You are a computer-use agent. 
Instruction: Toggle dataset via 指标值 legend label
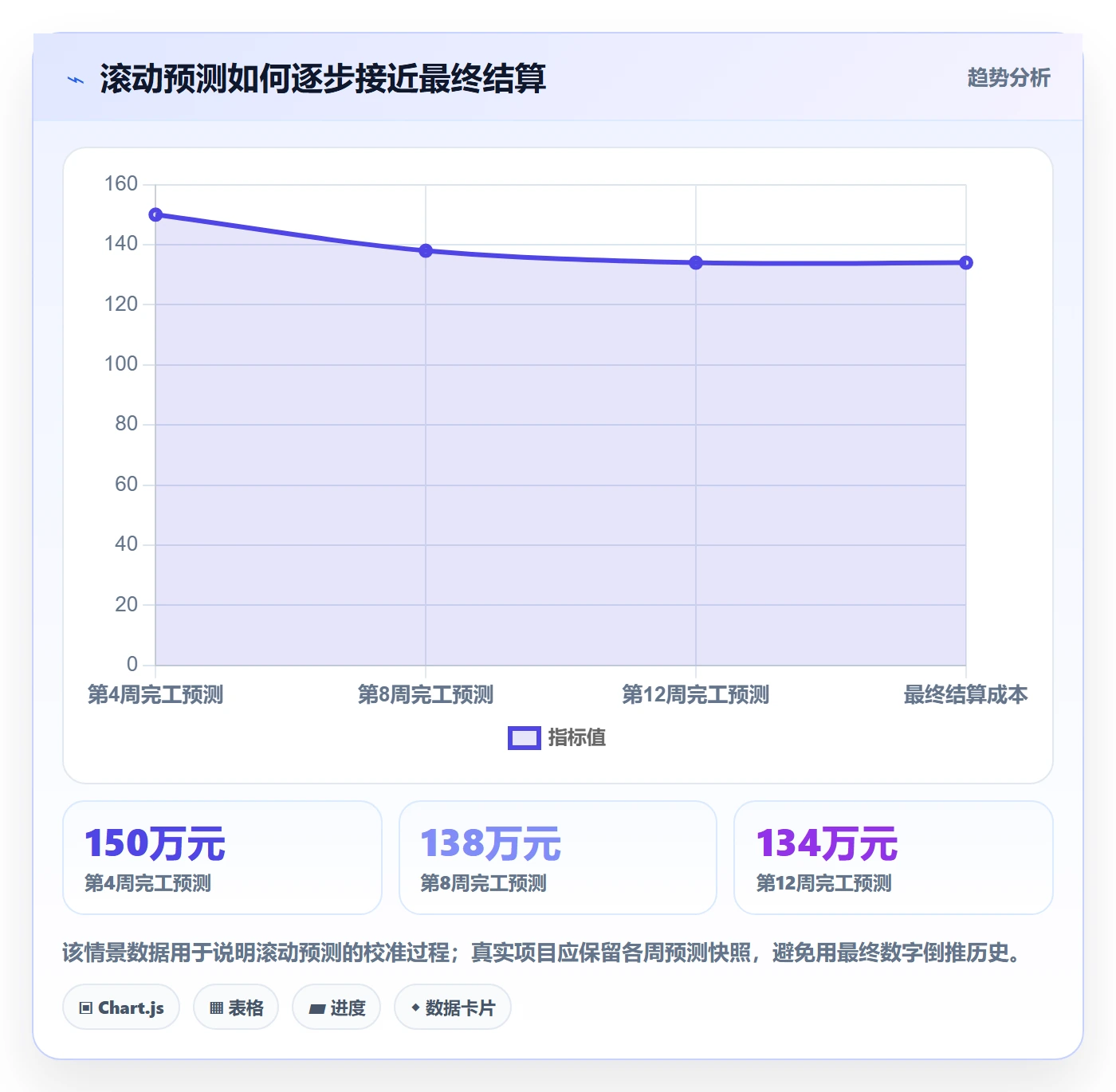pos(577,738)
